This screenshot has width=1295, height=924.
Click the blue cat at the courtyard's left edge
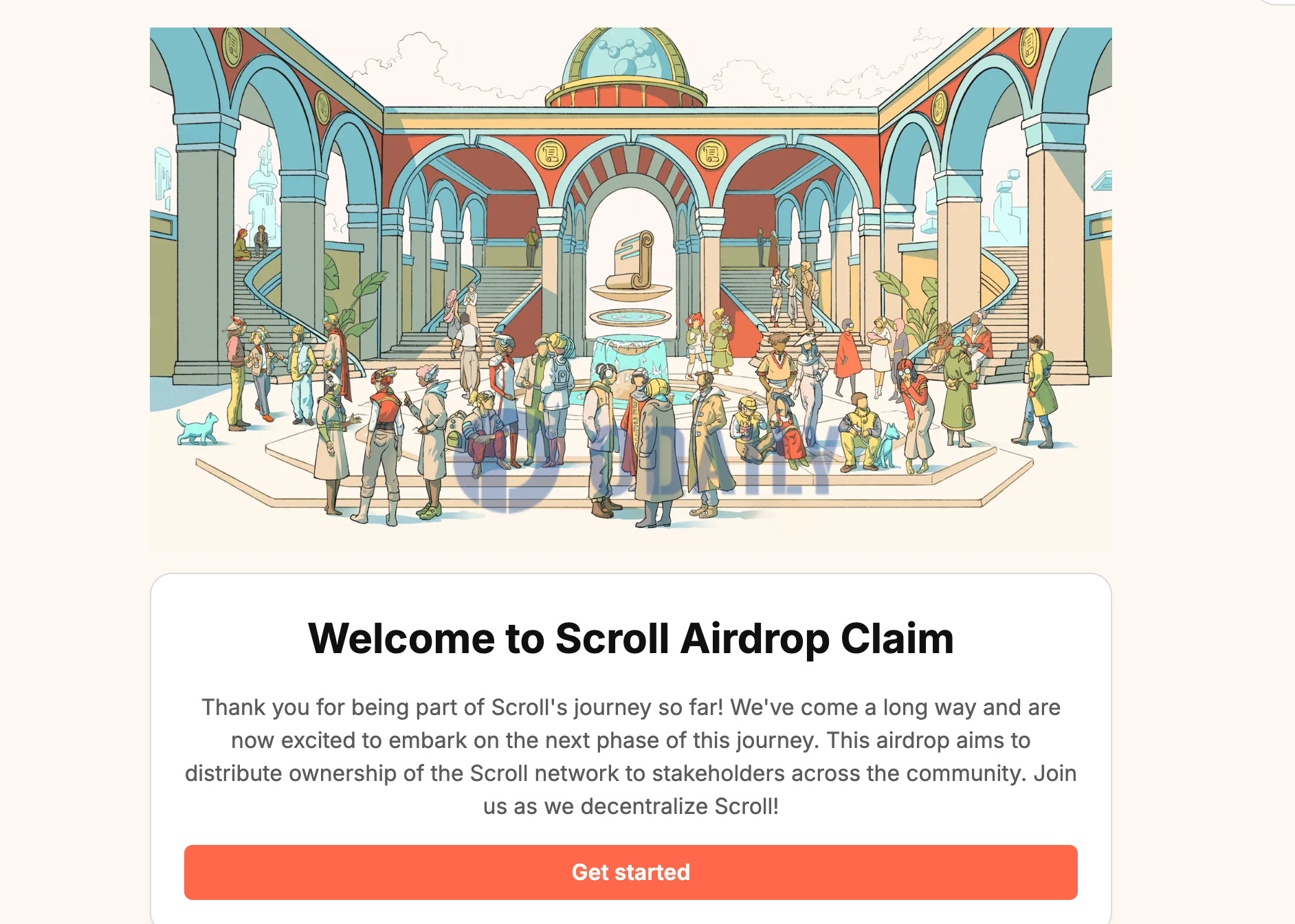coord(197,427)
